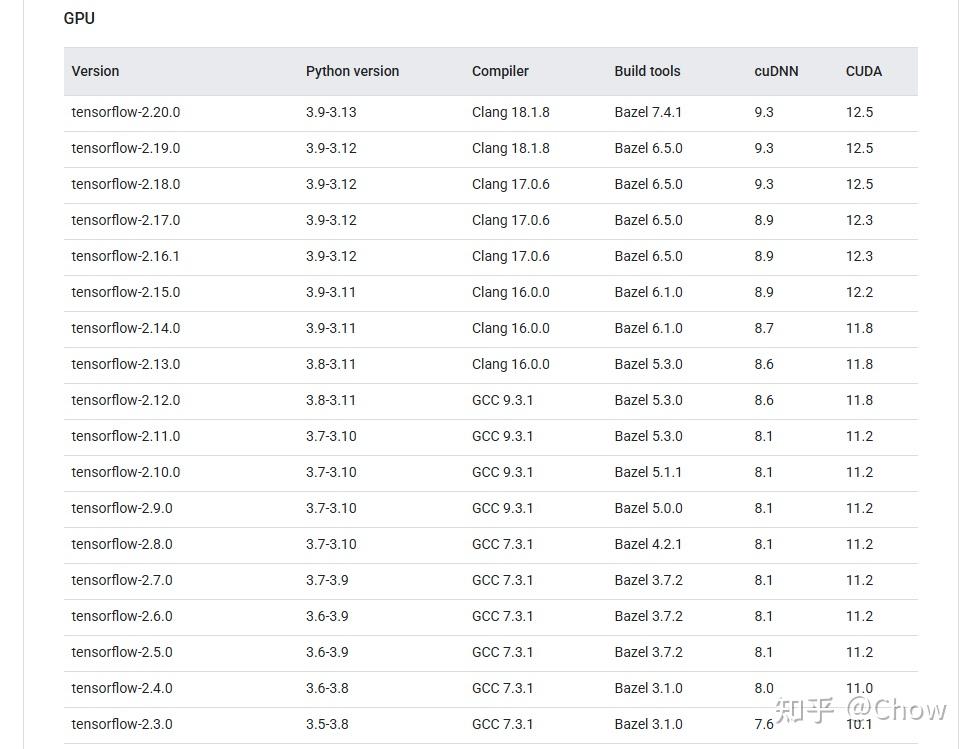
Task: Click the Bazel 7.4.1 build tools cell
Action: (648, 112)
